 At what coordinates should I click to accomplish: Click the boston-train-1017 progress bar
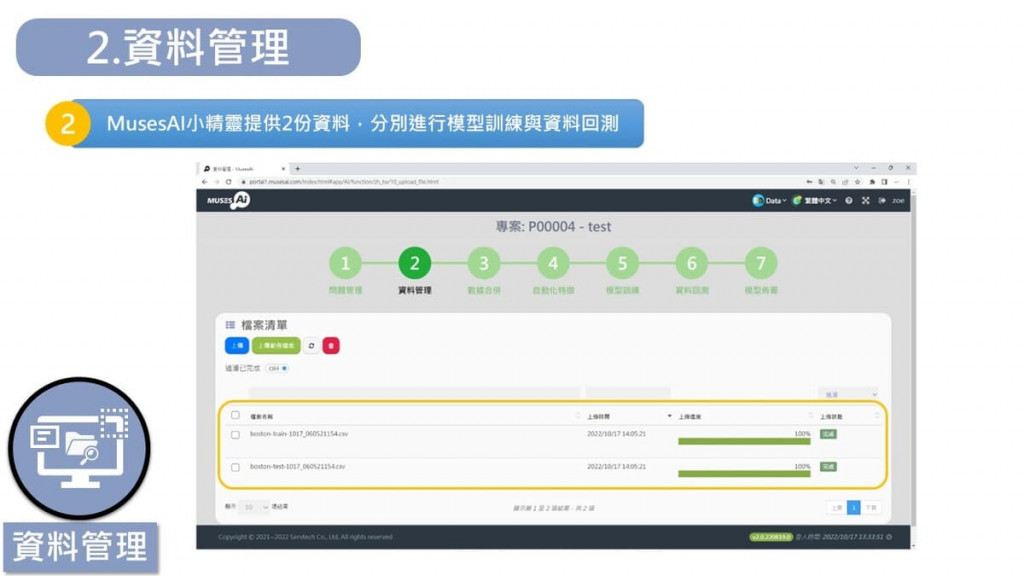click(744, 441)
